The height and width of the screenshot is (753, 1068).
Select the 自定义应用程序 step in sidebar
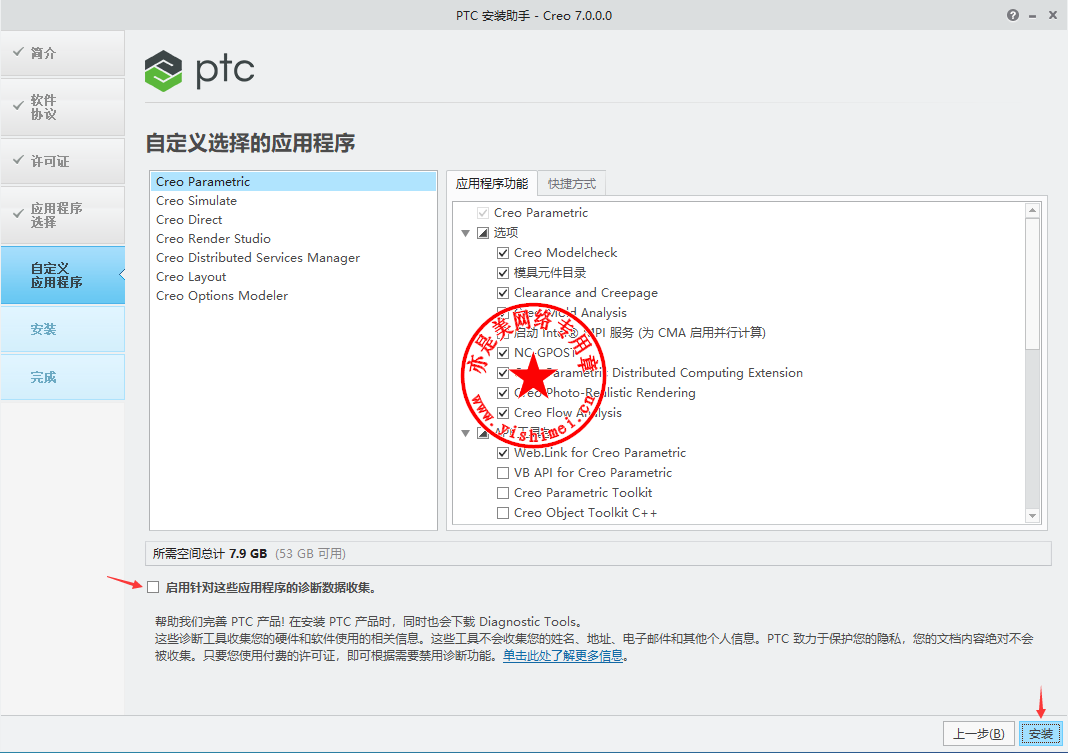pos(63,275)
